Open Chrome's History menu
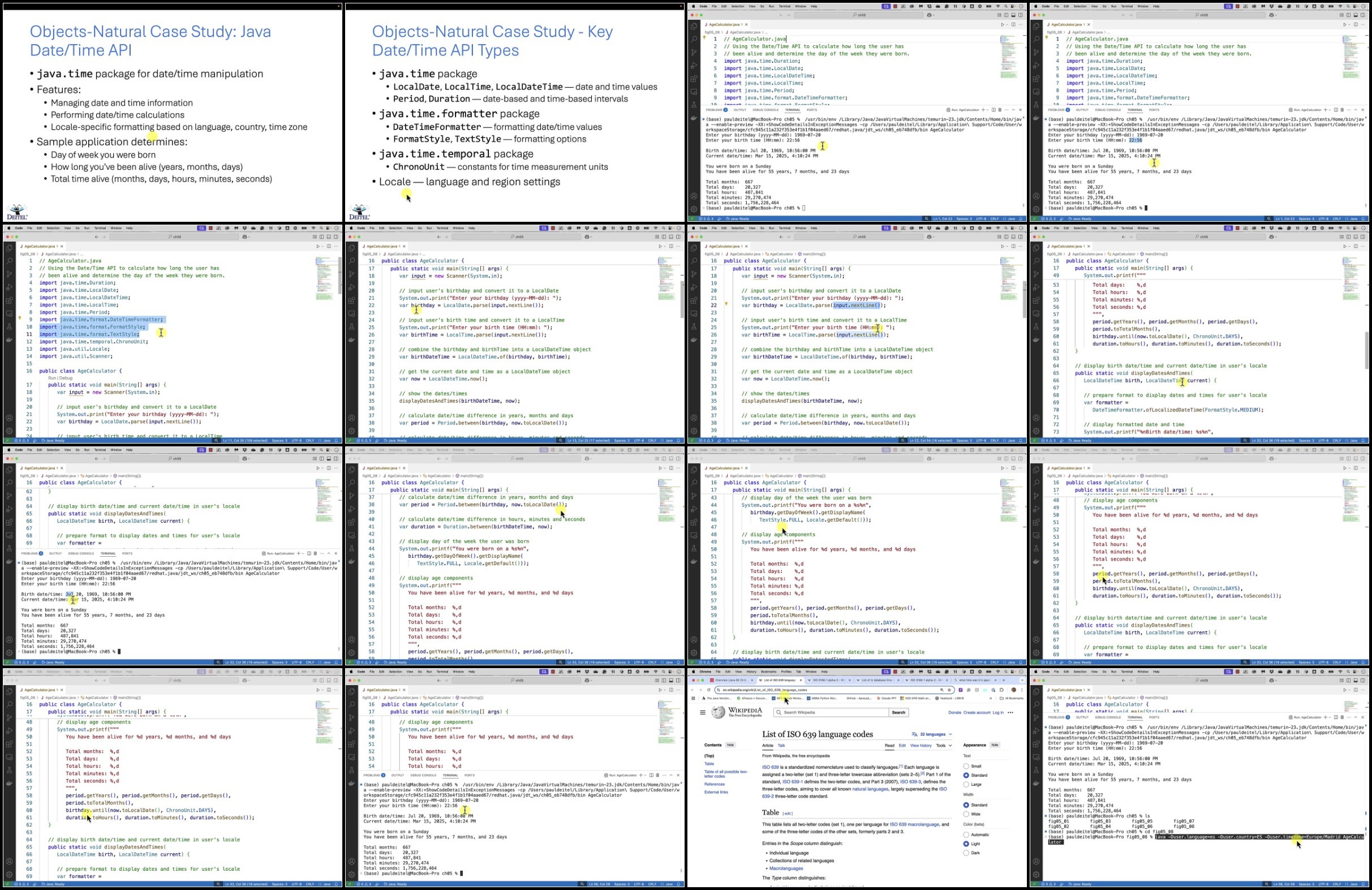1372x890 pixels. click(x=752, y=672)
